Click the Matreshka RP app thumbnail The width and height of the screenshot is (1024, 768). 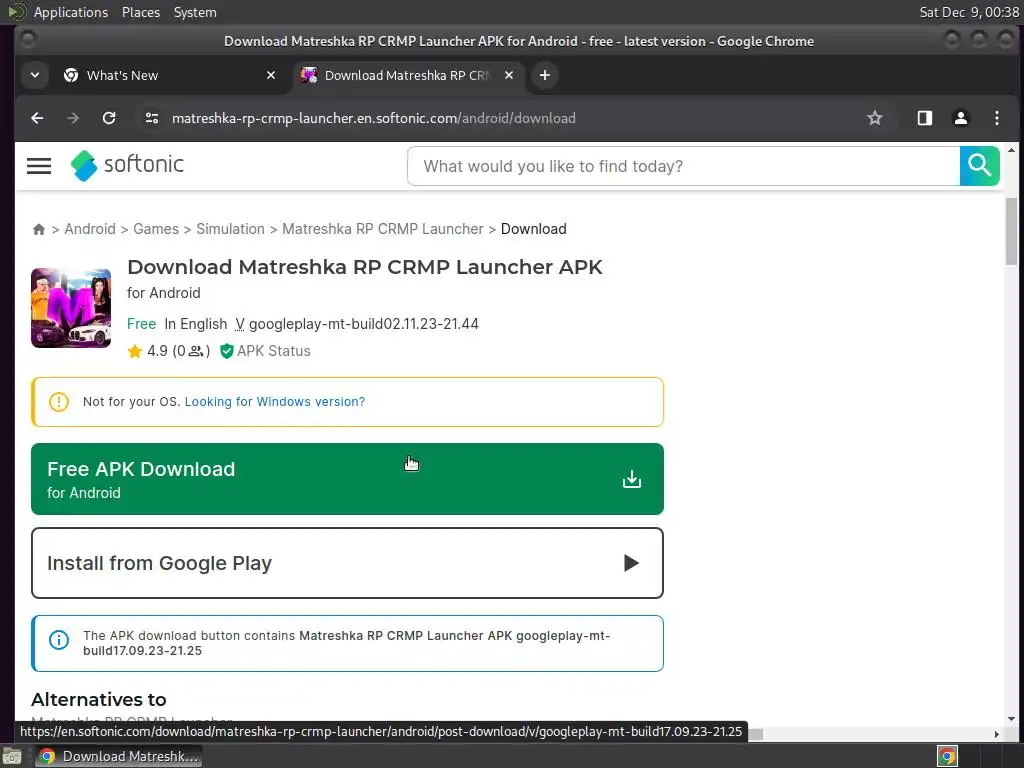coord(71,308)
